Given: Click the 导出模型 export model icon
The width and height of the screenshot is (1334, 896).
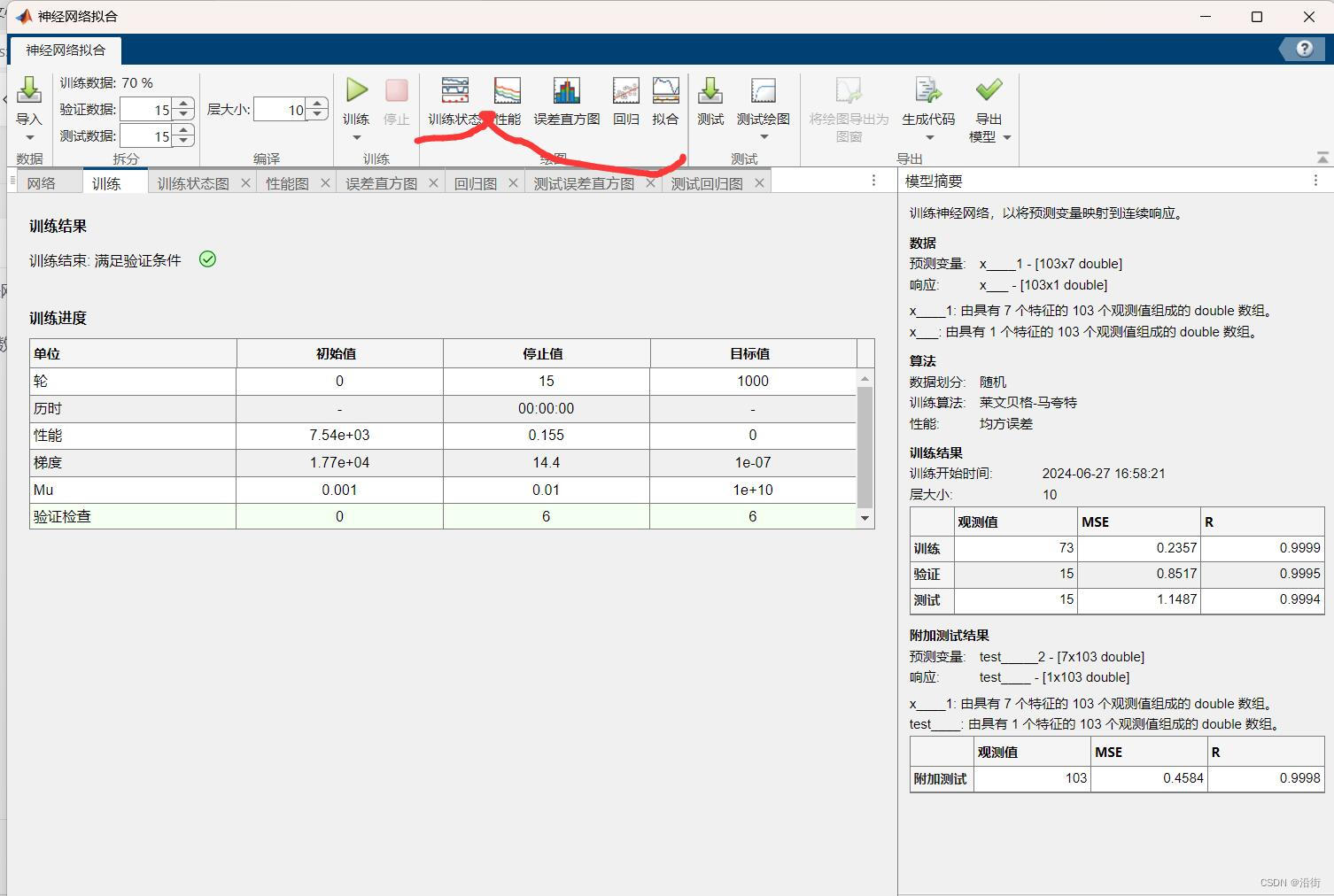Looking at the screenshot, I should (x=989, y=90).
